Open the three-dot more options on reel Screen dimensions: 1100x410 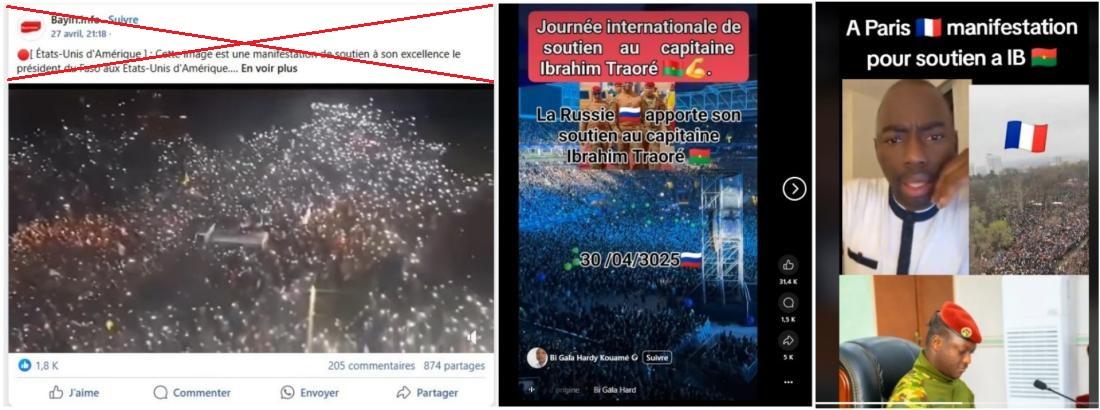pos(788,382)
